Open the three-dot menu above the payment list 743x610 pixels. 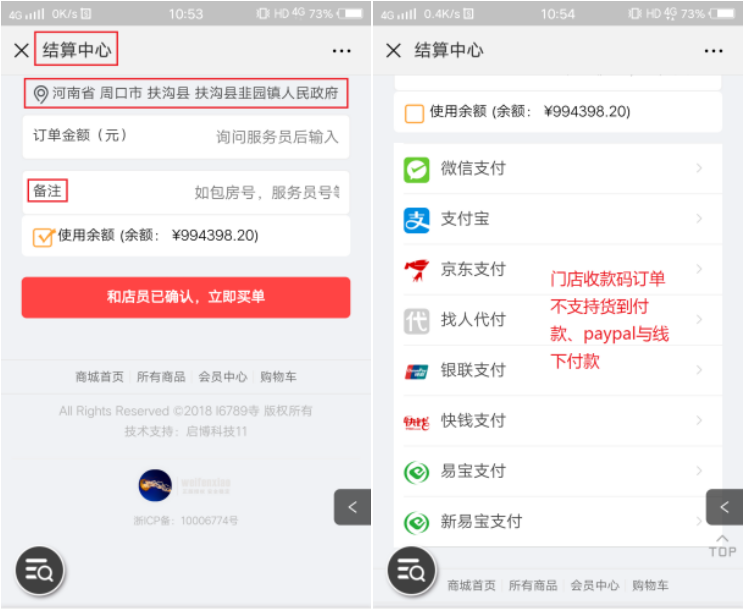click(x=713, y=51)
